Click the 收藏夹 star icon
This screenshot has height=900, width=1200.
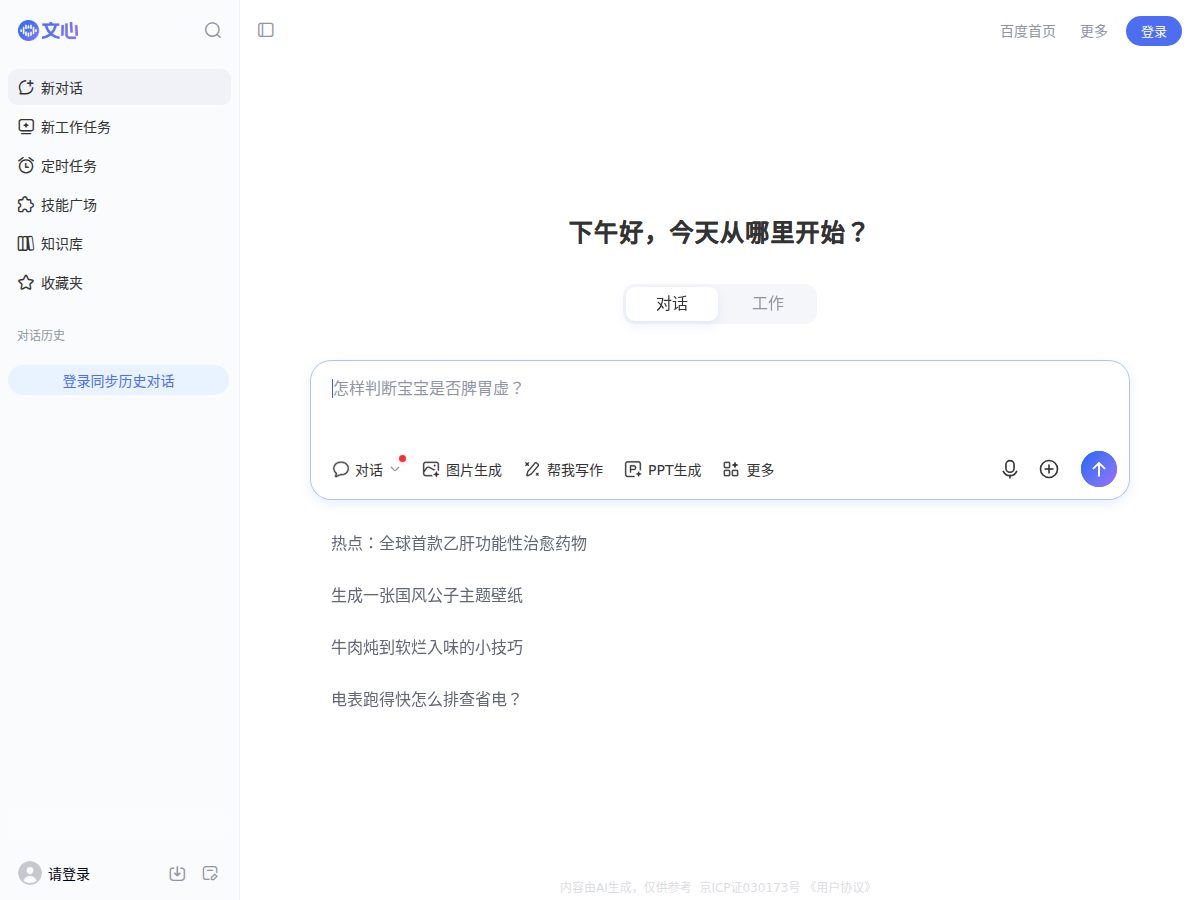click(x=26, y=283)
